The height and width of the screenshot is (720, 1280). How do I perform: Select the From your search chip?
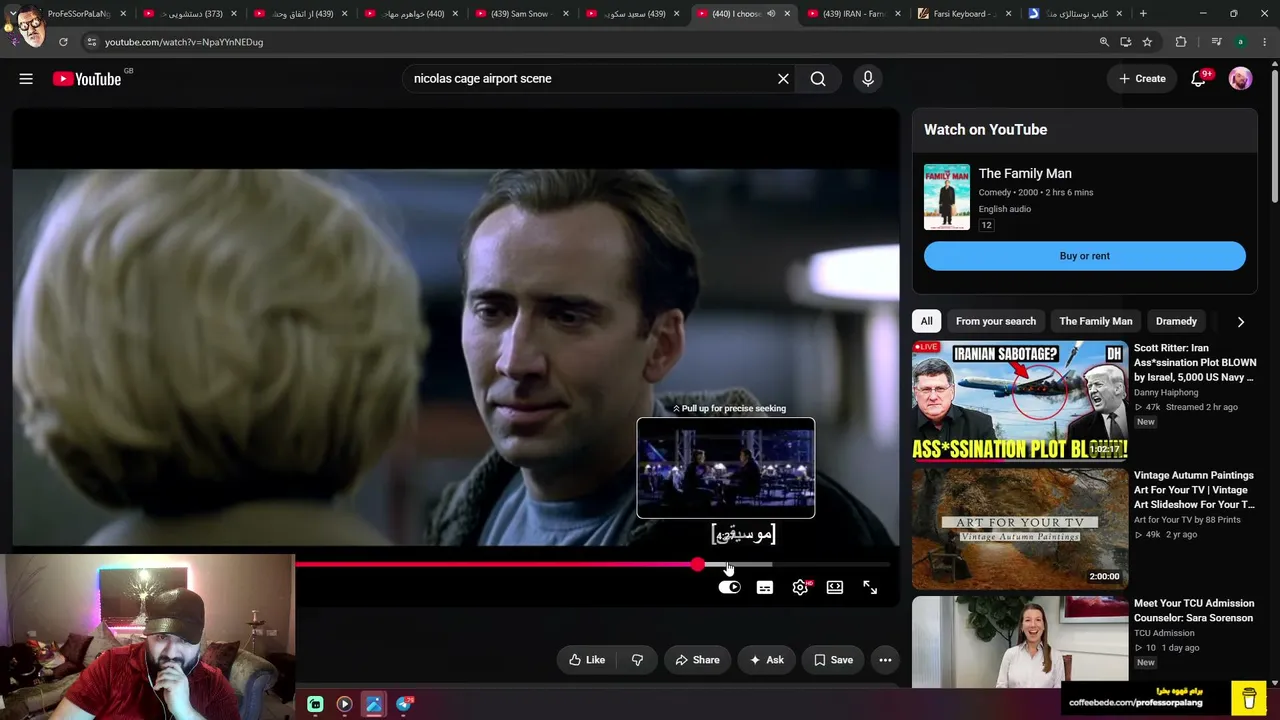click(996, 321)
